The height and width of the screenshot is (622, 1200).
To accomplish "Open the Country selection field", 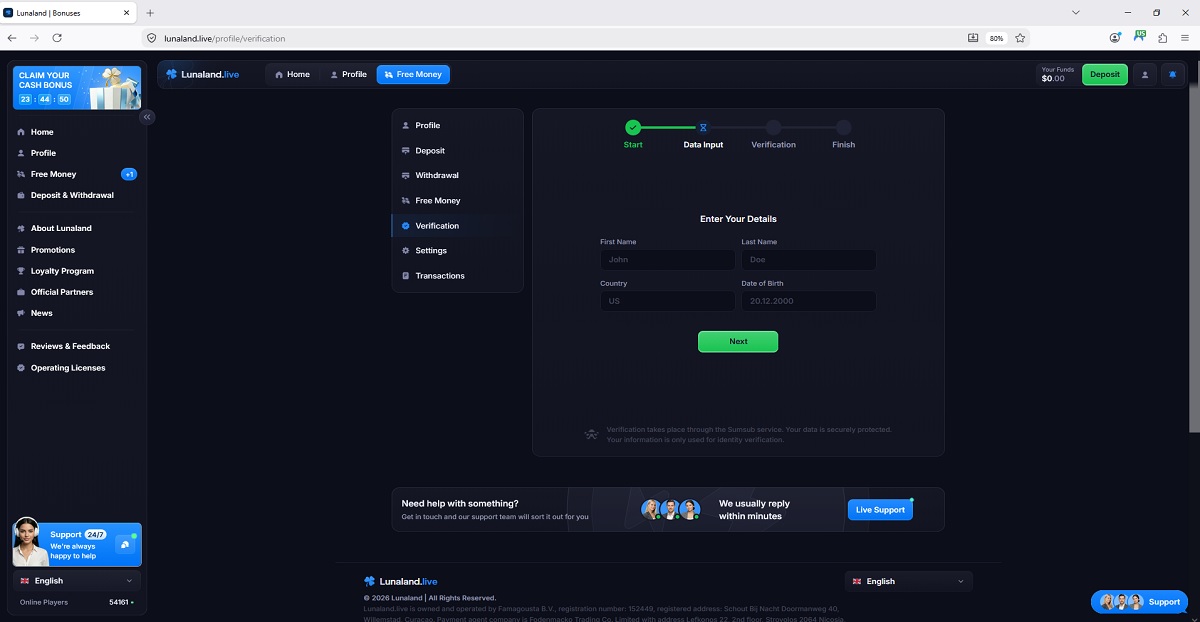I will click(x=667, y=301).
